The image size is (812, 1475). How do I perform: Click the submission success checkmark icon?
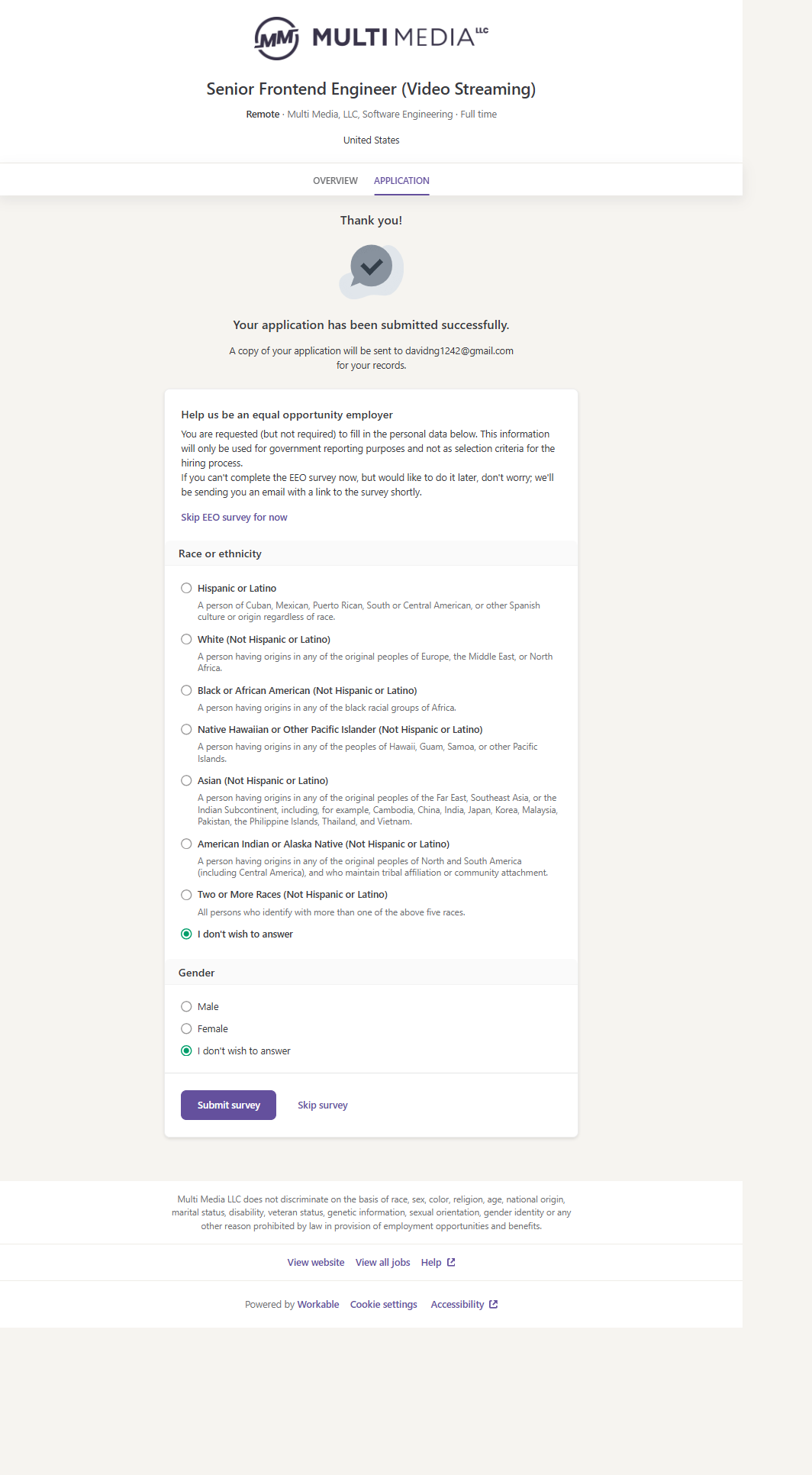pos(372,267)
